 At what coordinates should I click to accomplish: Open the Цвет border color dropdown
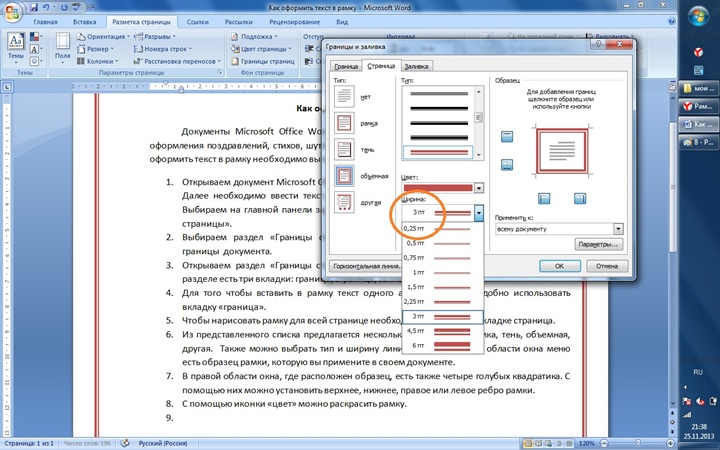click(x=478, y=188)
